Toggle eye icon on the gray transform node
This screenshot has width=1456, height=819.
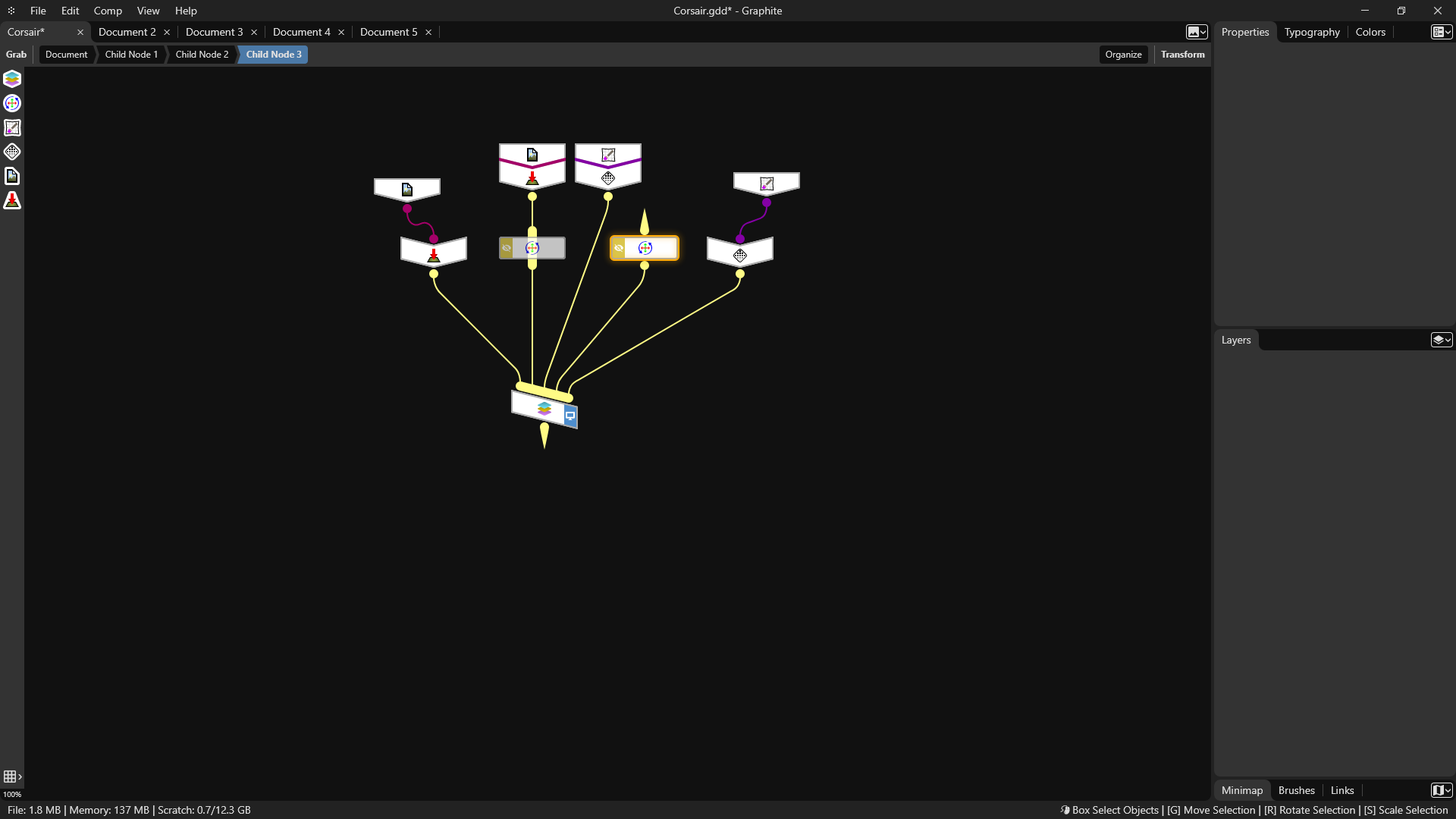507,248
